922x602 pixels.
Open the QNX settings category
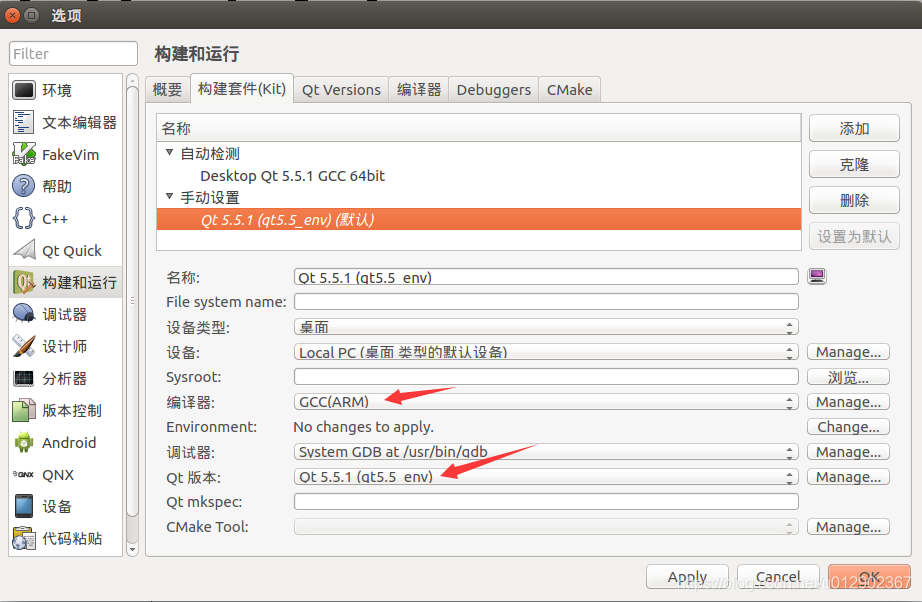66,474
